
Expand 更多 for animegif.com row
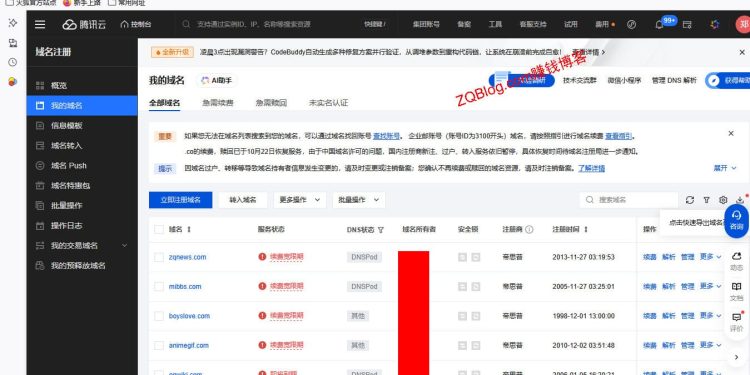pos(710,345)
